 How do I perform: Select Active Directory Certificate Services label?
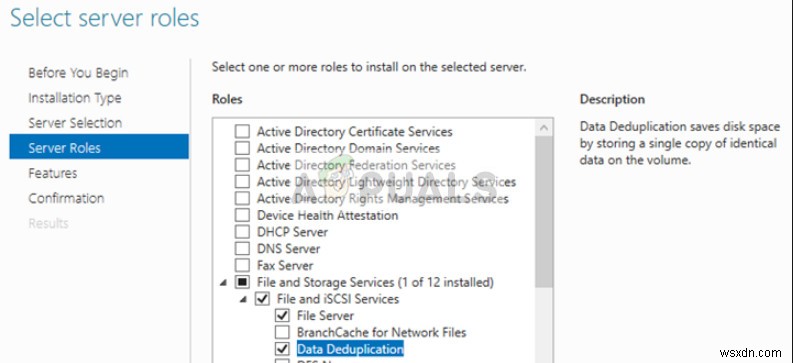pyautogui.click(x=355, y=132)
